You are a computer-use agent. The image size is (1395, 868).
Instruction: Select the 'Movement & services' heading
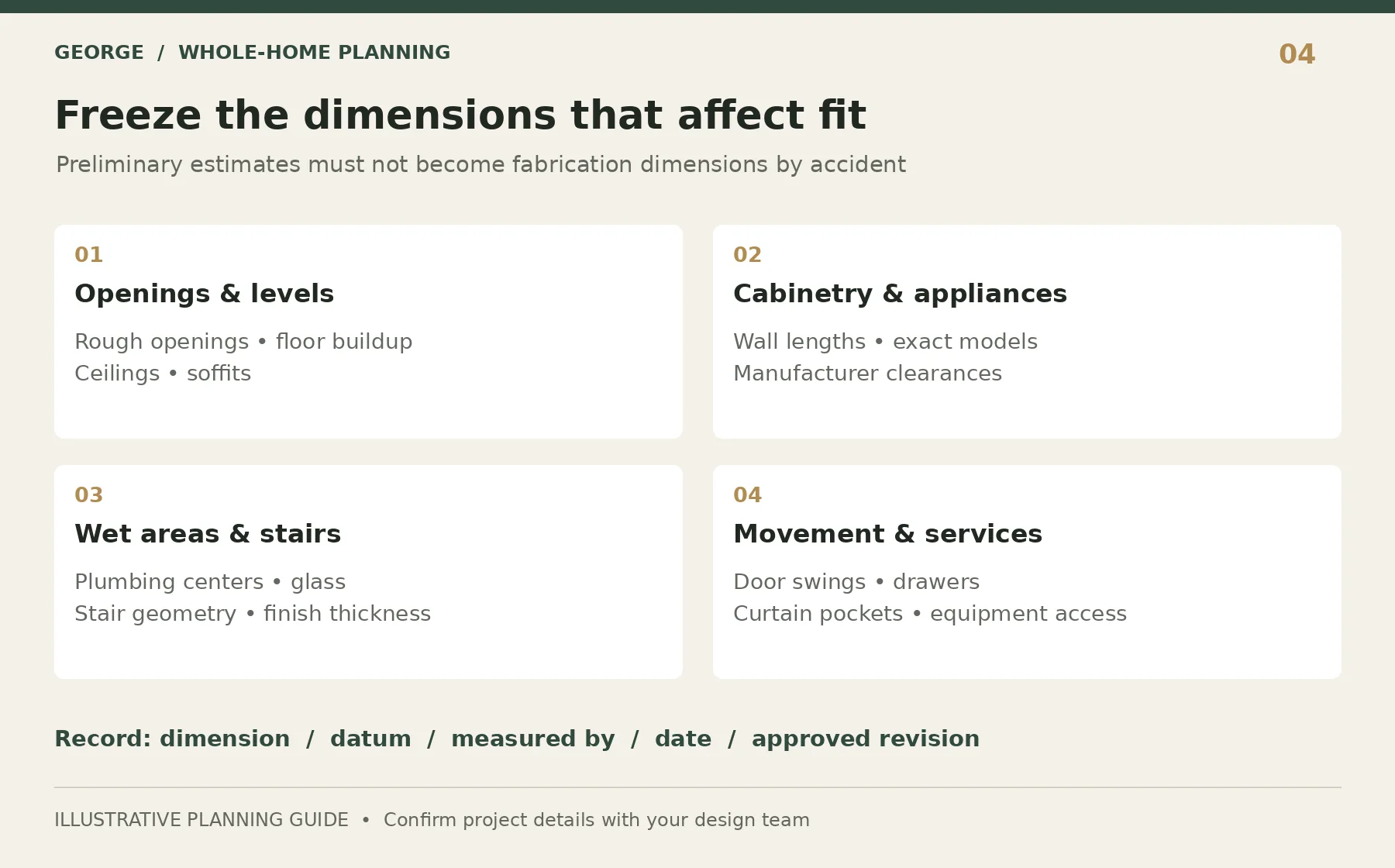coord(887,534)
